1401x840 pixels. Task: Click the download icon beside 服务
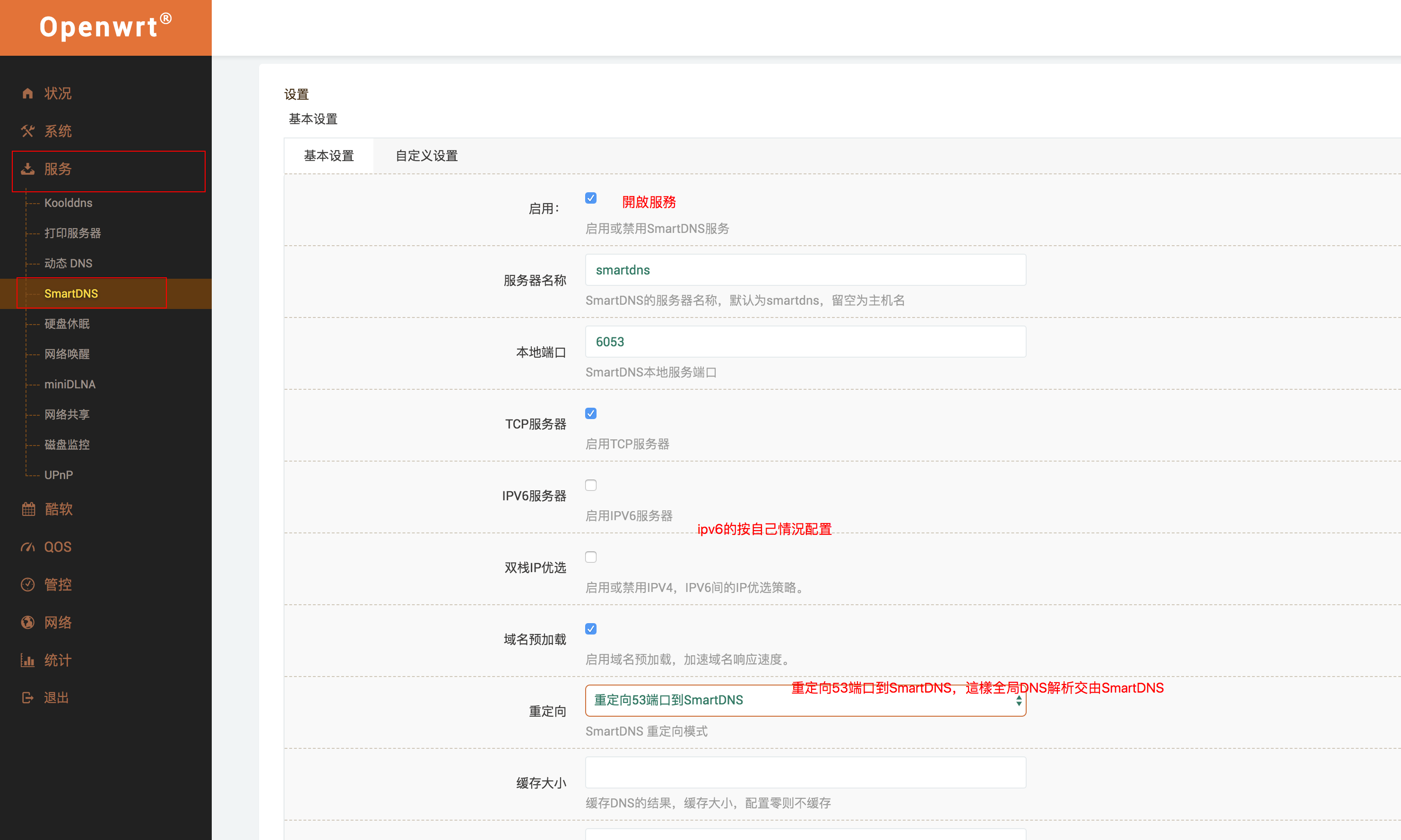[x=27, y=169]
